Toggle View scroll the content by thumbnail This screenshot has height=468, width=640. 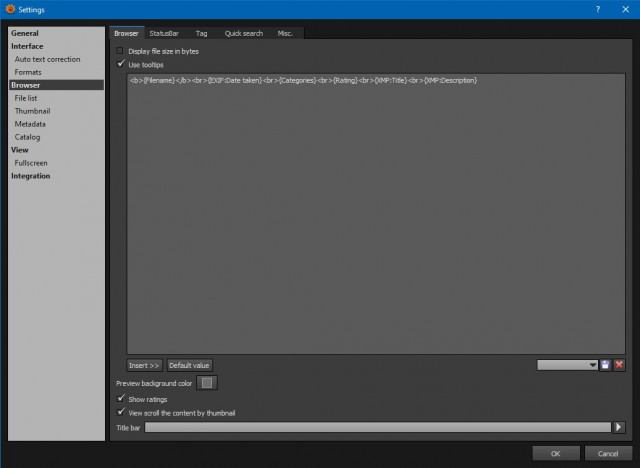click(120, 412)
